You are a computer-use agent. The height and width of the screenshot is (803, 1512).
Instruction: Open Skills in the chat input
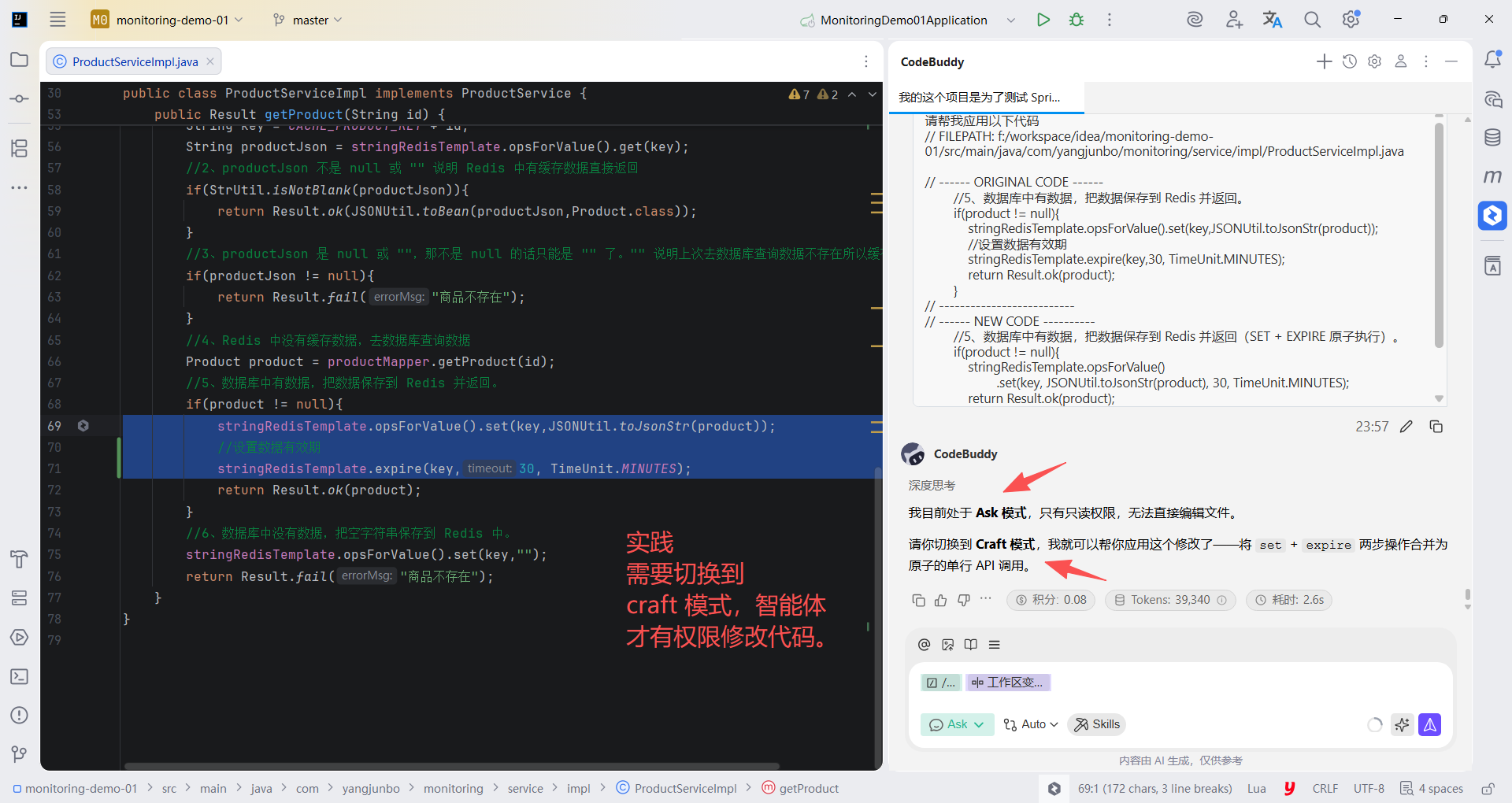(1097, 724)
